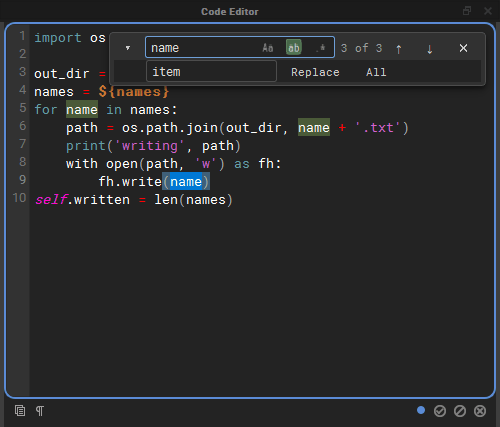
Task: Click the '3 of 3' match counter
Action: (x=362, y=48)
